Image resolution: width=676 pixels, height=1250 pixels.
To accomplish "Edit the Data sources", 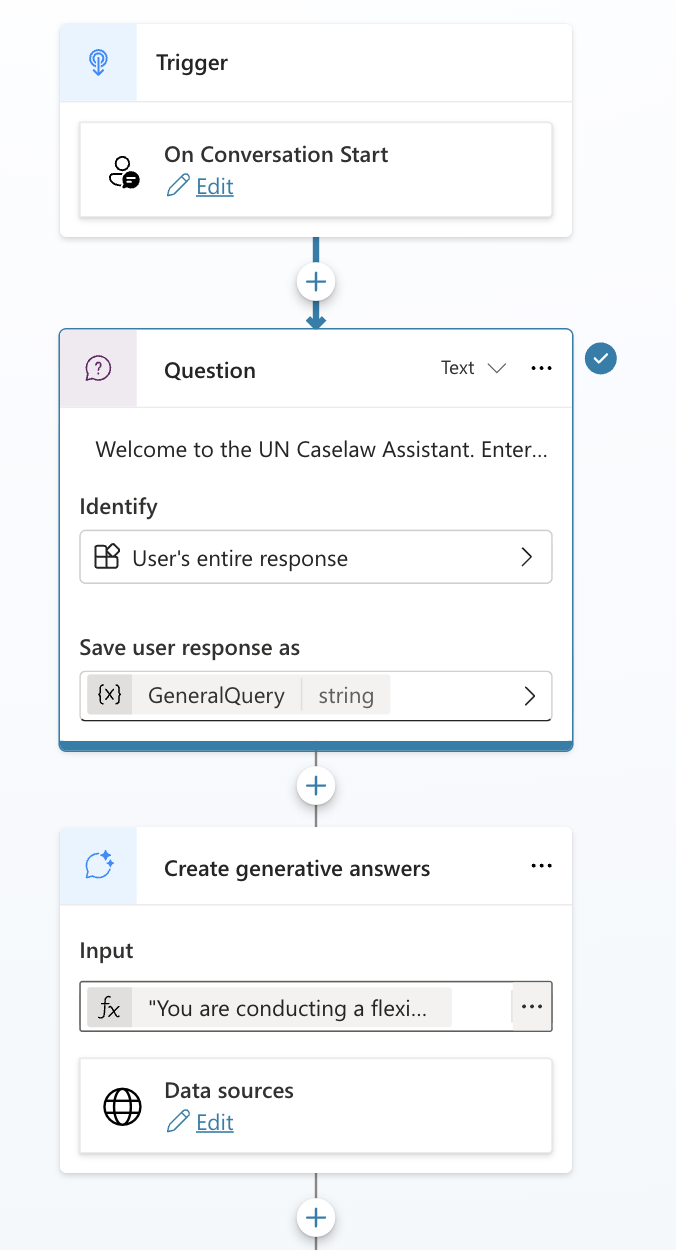I will coord(215,1122).
